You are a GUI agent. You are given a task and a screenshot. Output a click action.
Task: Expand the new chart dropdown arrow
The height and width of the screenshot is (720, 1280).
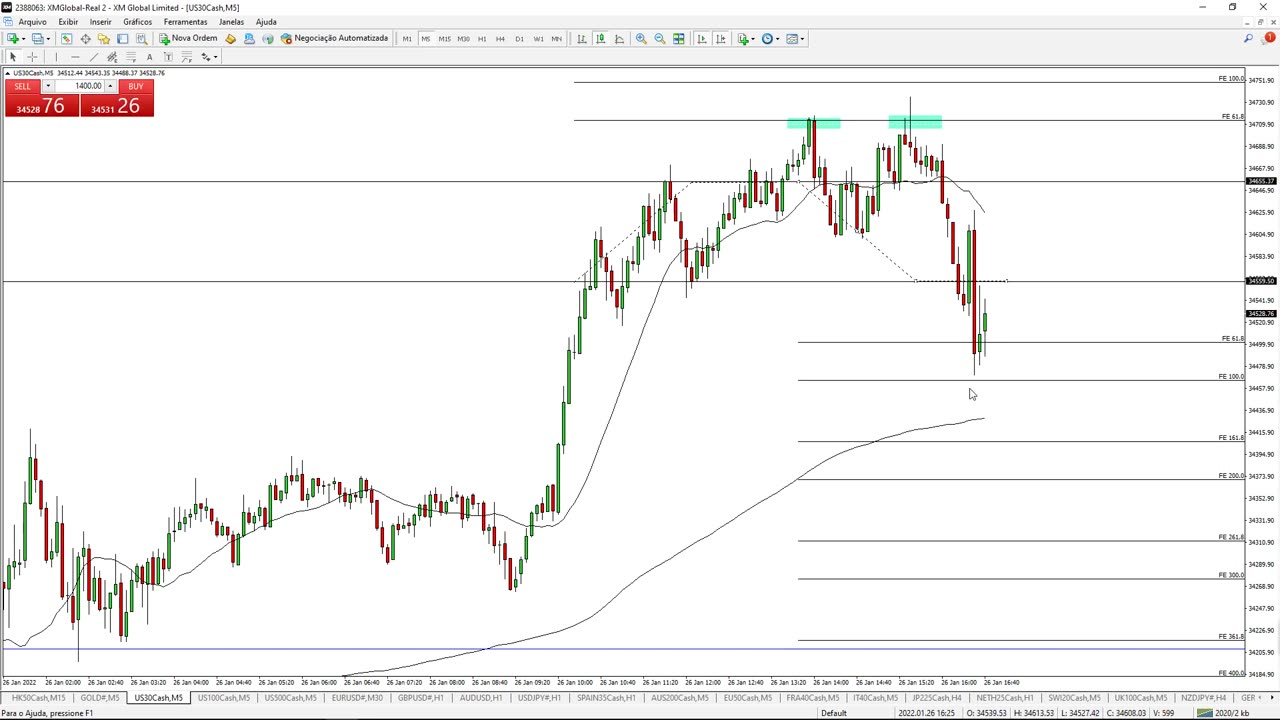[24, 39]
